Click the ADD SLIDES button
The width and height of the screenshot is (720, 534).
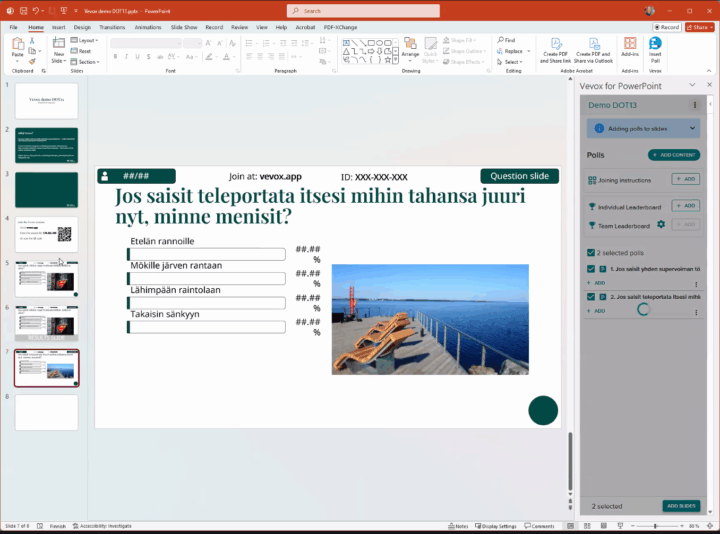pyautogui.click(x=681, y=506)
